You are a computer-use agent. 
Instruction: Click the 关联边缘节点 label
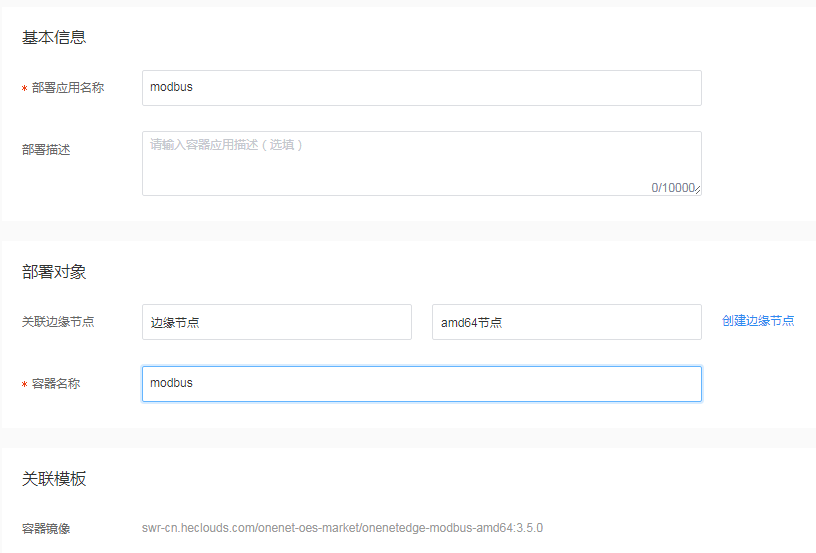58,322
